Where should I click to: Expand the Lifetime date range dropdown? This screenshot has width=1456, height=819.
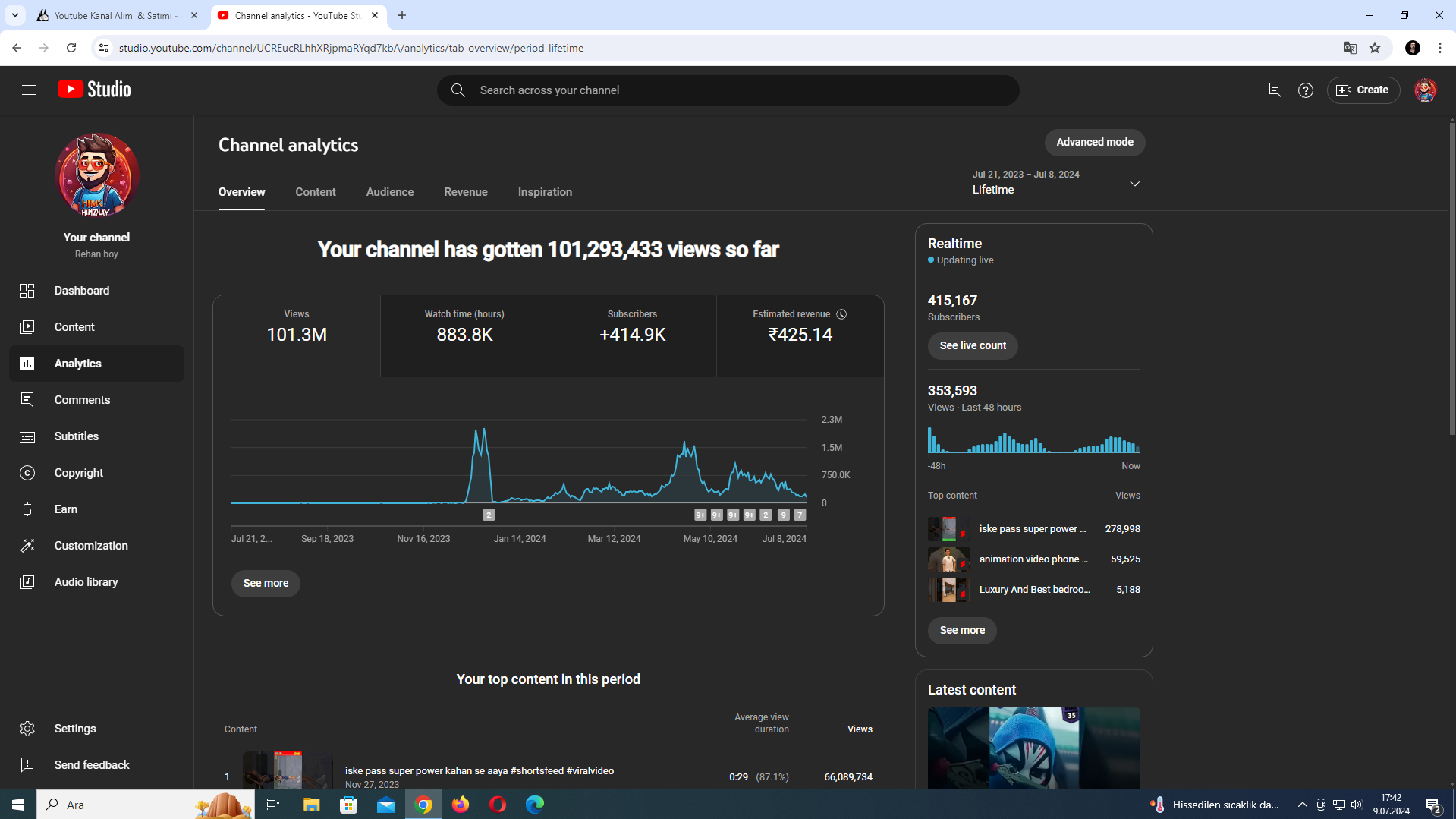click(1057, 183)
